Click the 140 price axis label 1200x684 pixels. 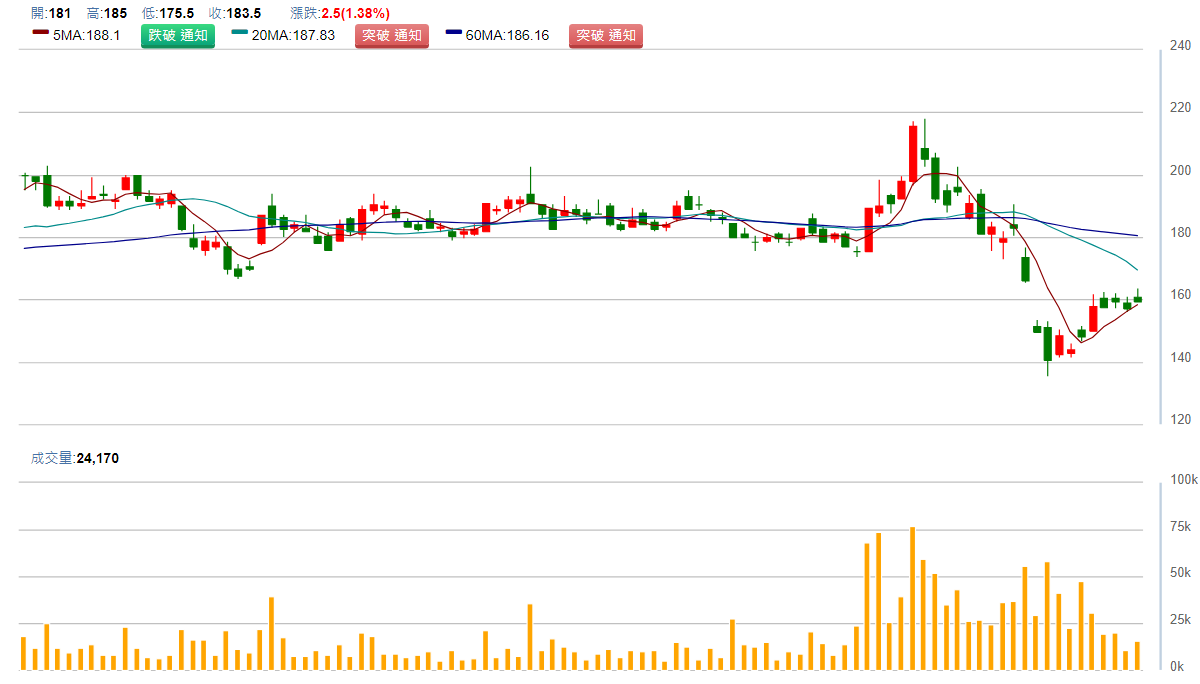(x=1180, y=358)
